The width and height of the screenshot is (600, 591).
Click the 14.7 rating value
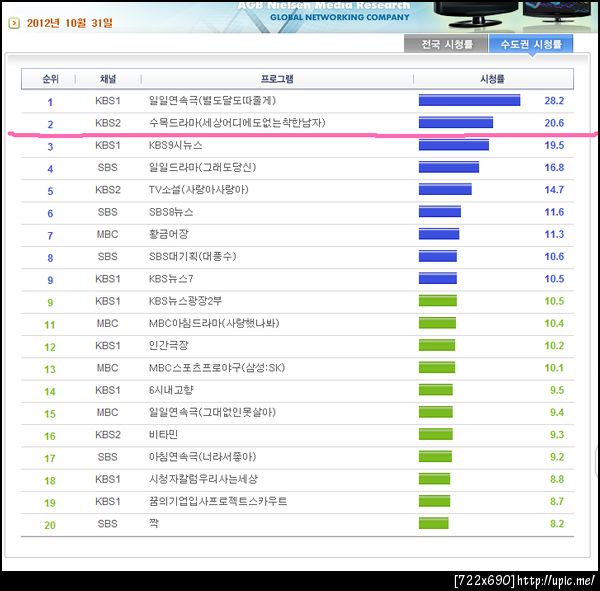(x=554, y=189)
